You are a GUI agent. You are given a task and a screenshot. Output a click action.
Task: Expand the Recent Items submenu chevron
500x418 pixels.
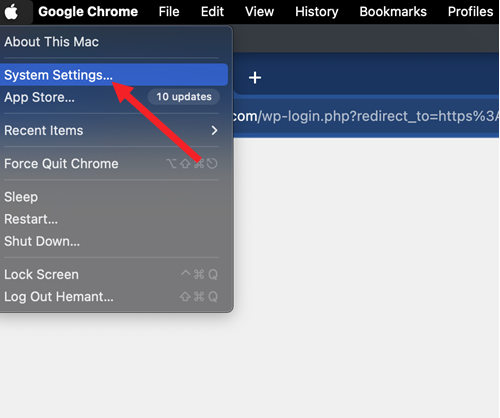click(214, 130)
